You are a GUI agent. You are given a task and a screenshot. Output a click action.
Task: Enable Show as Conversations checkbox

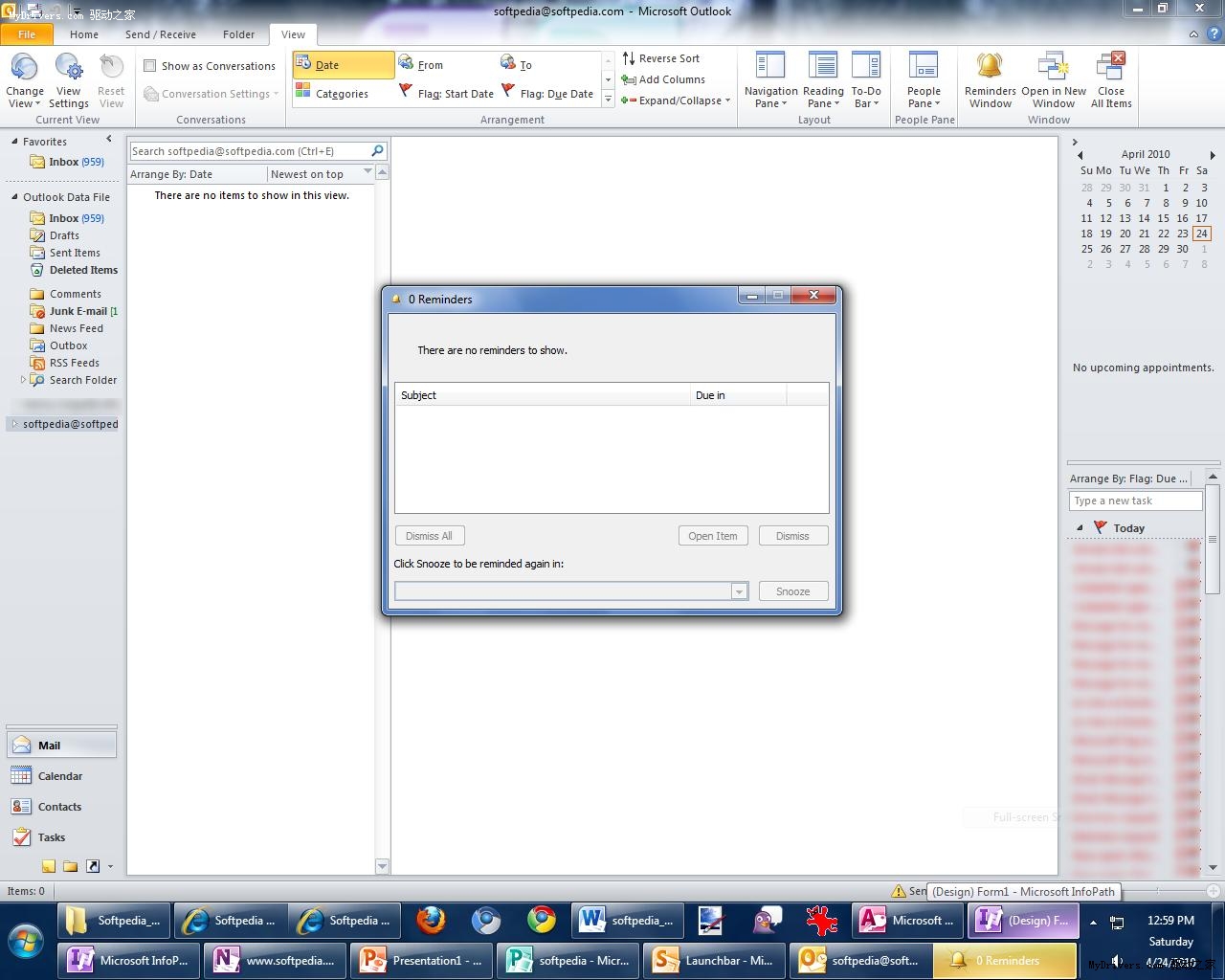tap(150, 66)
